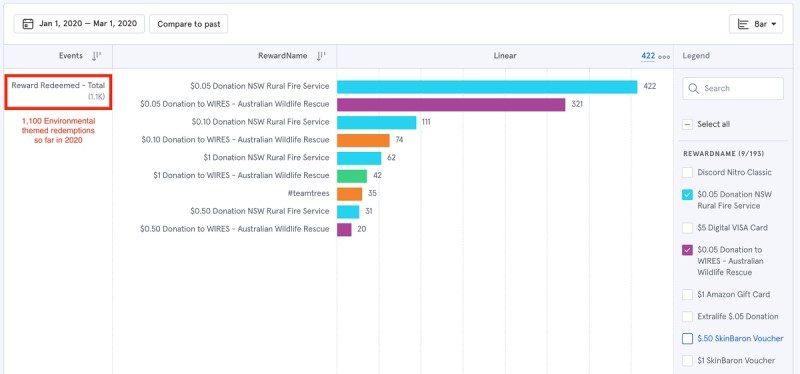Viewport: 800px width, 374px height.
Task: Open the three-dot options next to 422
Action: (x=664, y=57)
